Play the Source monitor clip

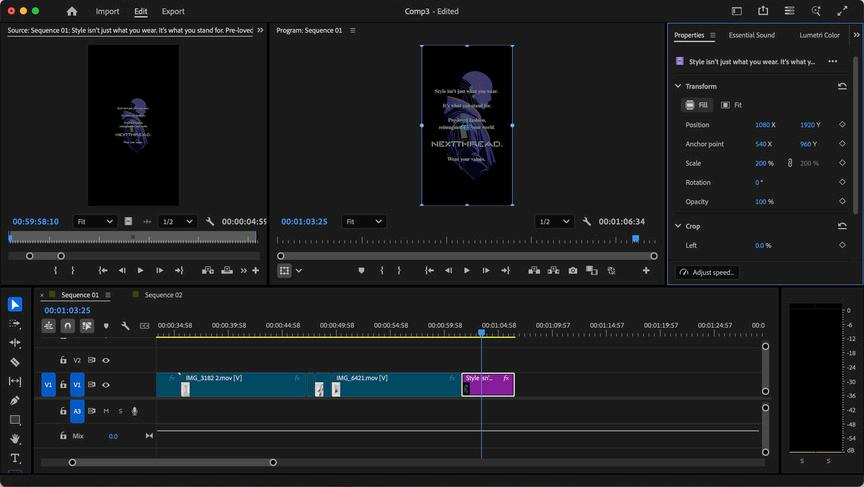140,270
